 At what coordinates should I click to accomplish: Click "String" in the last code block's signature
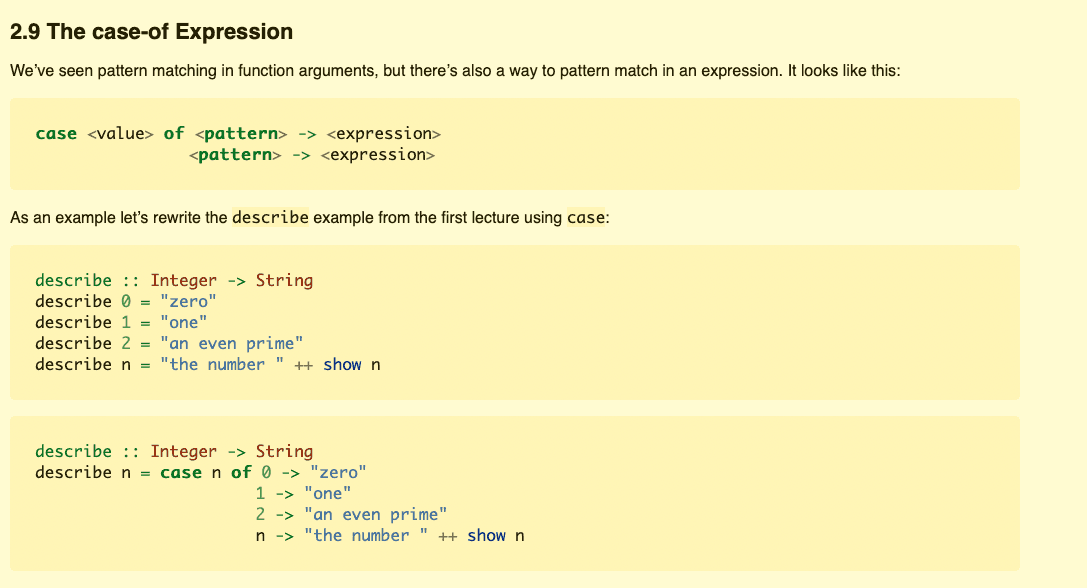(284, 451)
